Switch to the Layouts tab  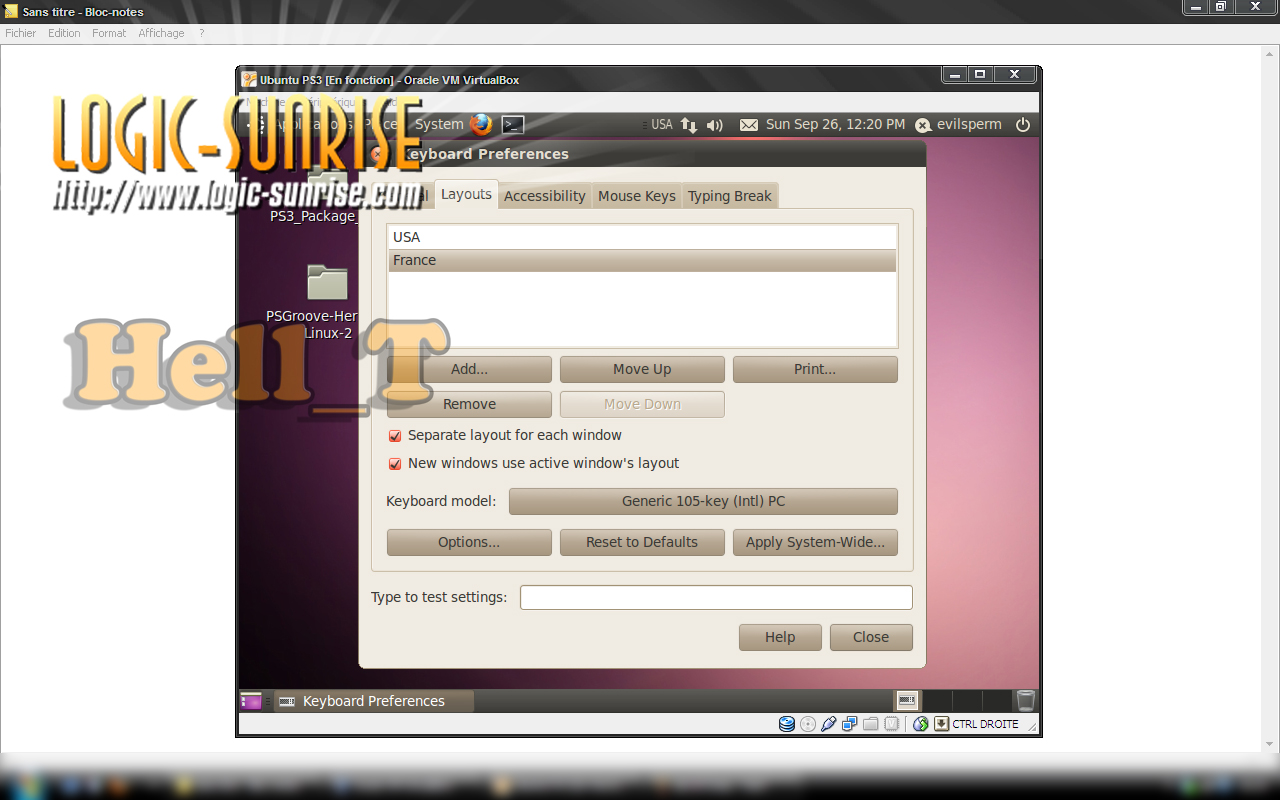[466, 195]
